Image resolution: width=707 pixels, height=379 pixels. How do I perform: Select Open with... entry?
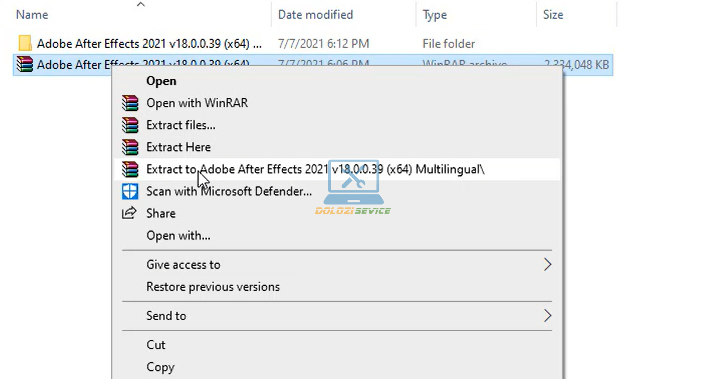178,236
